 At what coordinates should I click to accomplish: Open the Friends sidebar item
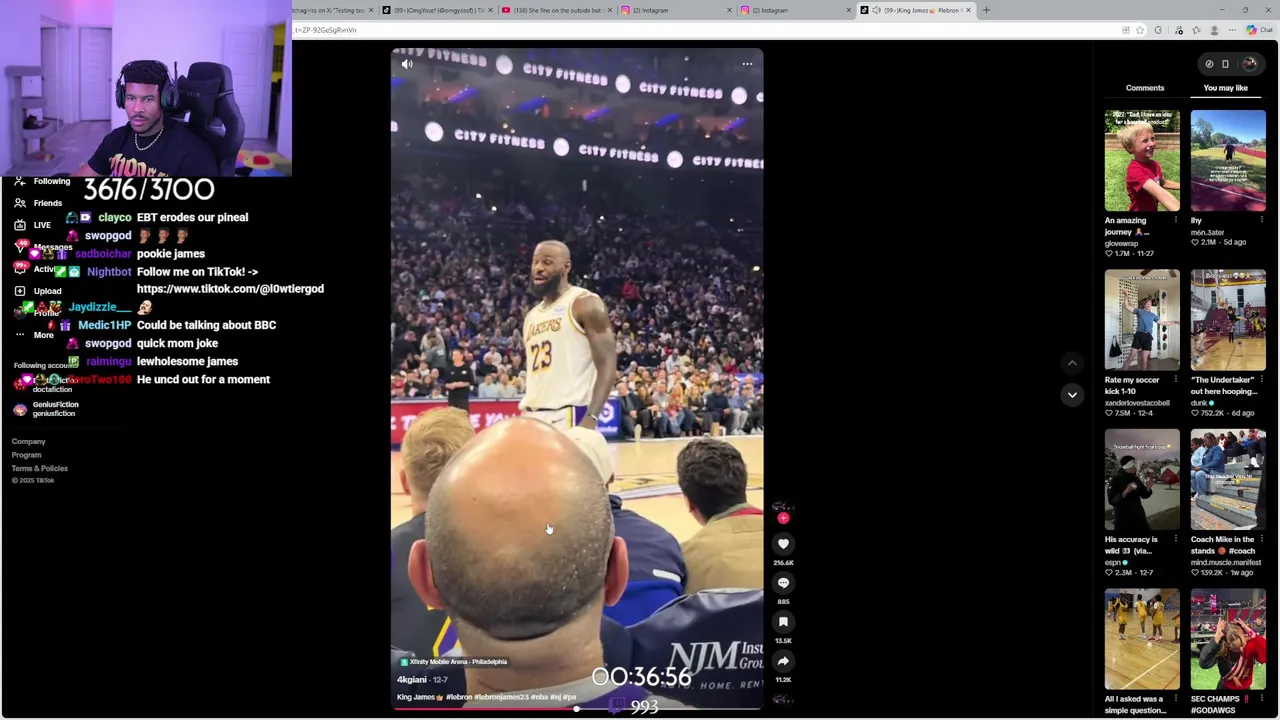(38, 203)
